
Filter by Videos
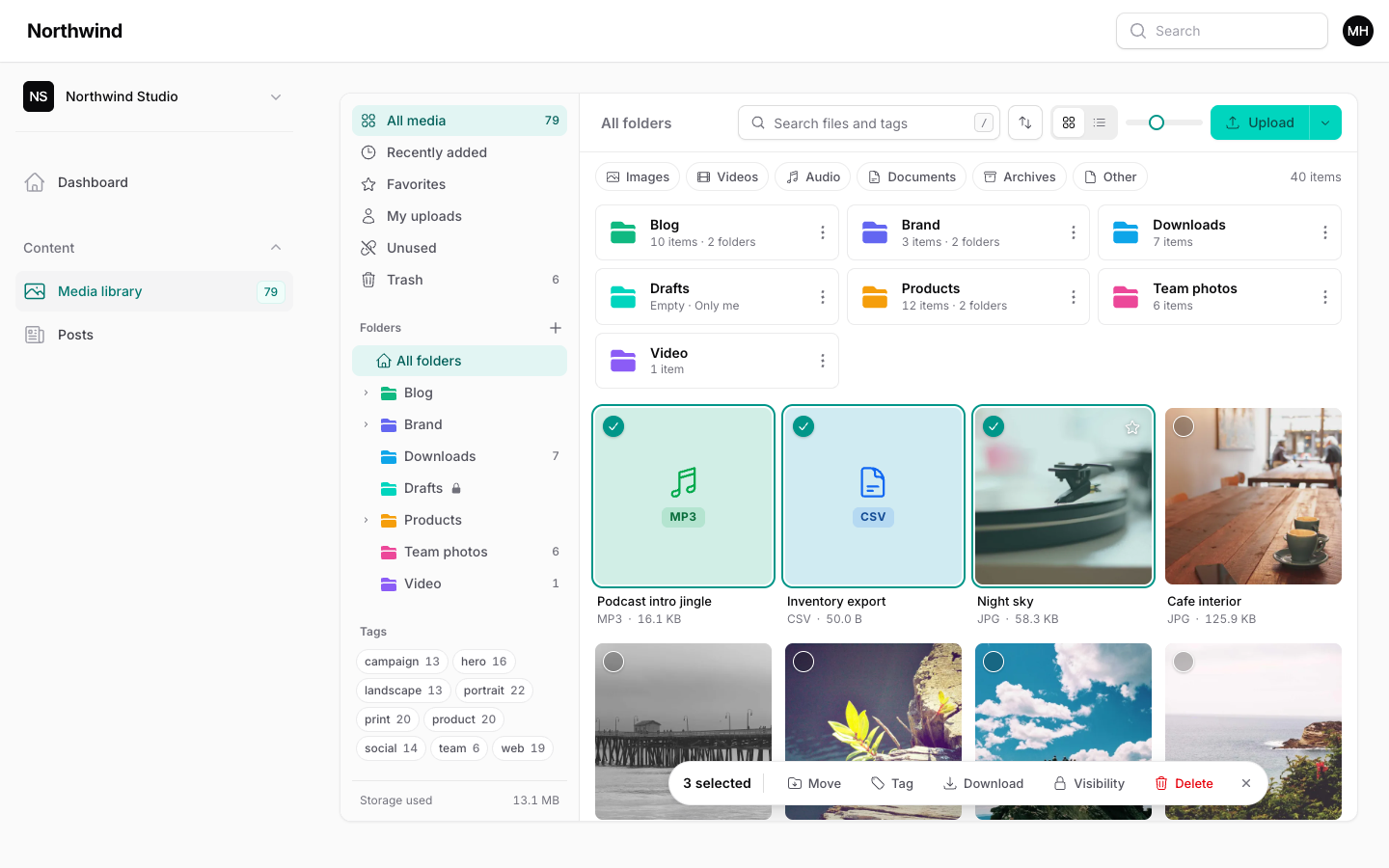(727, 176)
